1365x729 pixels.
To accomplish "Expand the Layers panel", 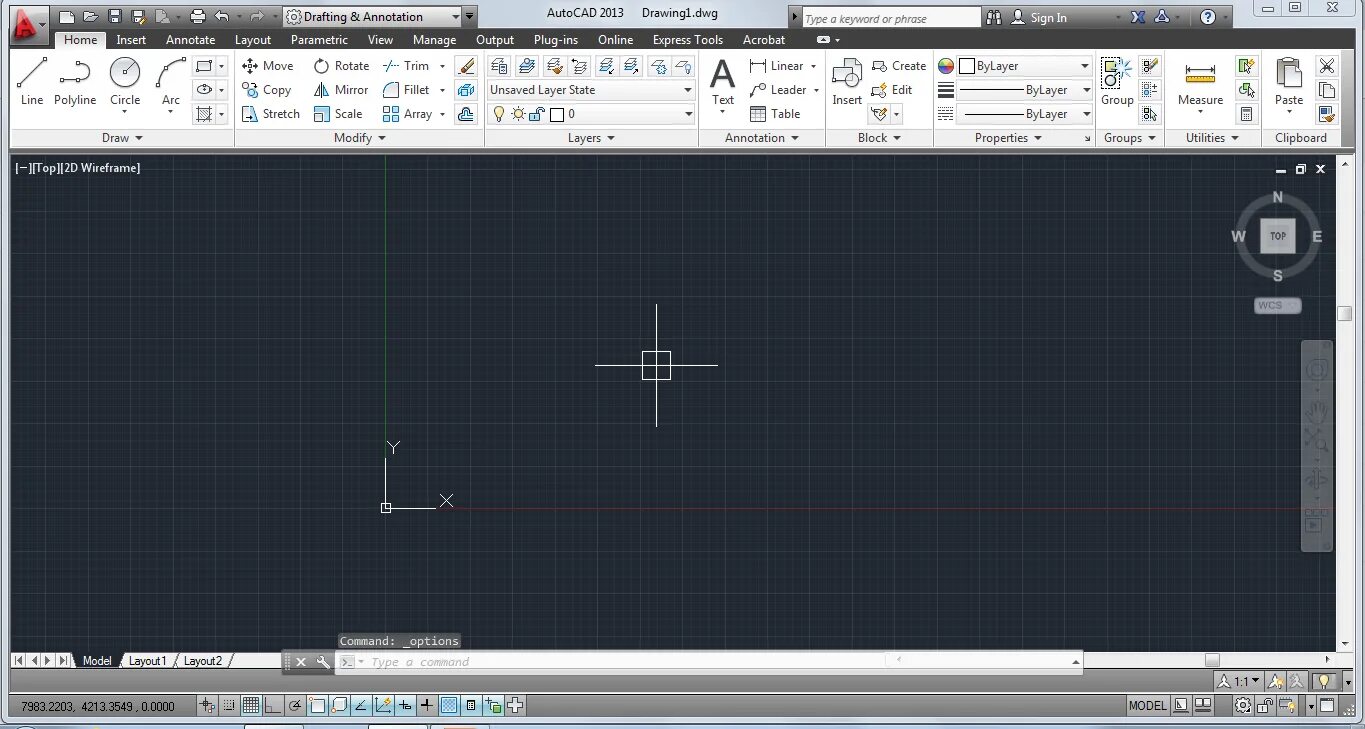I will [x=591, y=138].
